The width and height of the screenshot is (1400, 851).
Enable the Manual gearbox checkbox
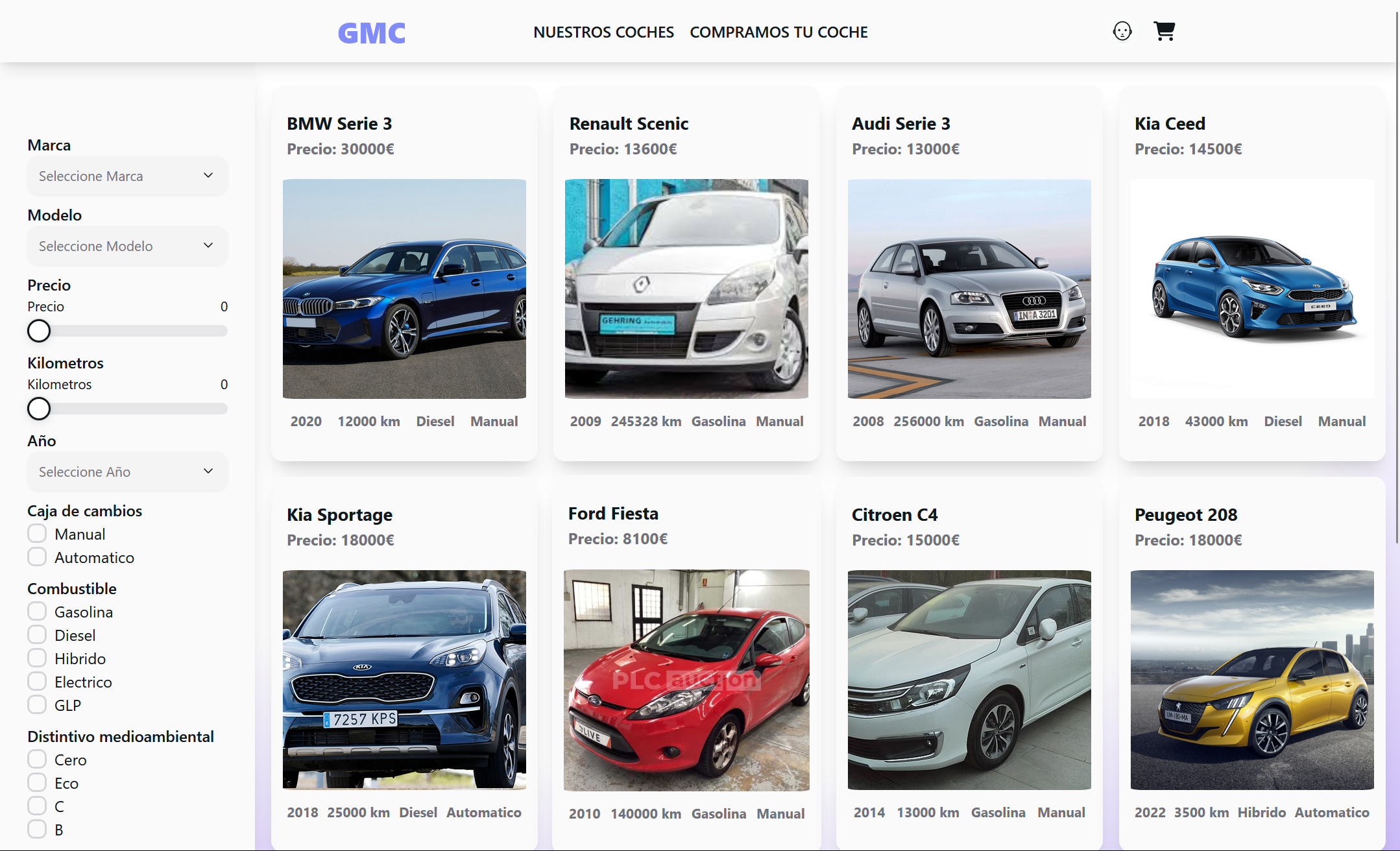point(37,533)
